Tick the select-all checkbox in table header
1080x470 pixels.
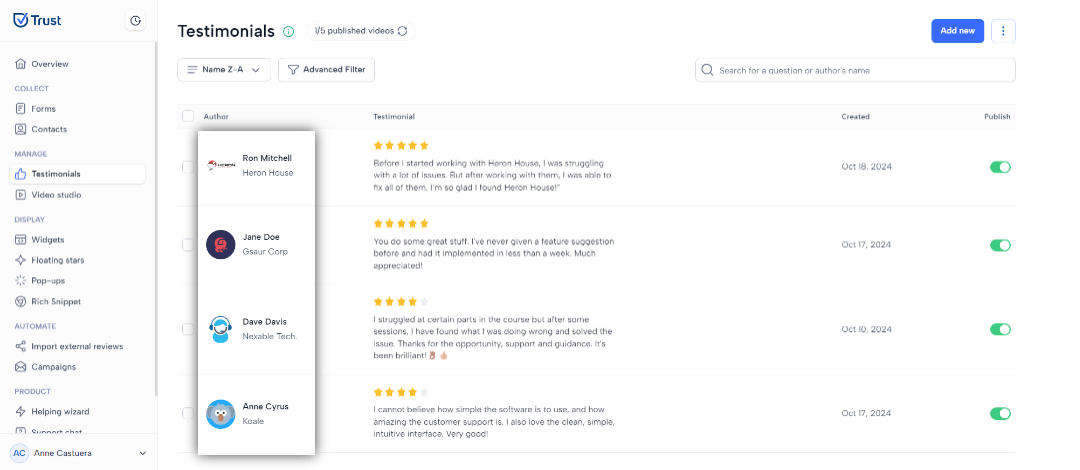(x=188, y=116)
